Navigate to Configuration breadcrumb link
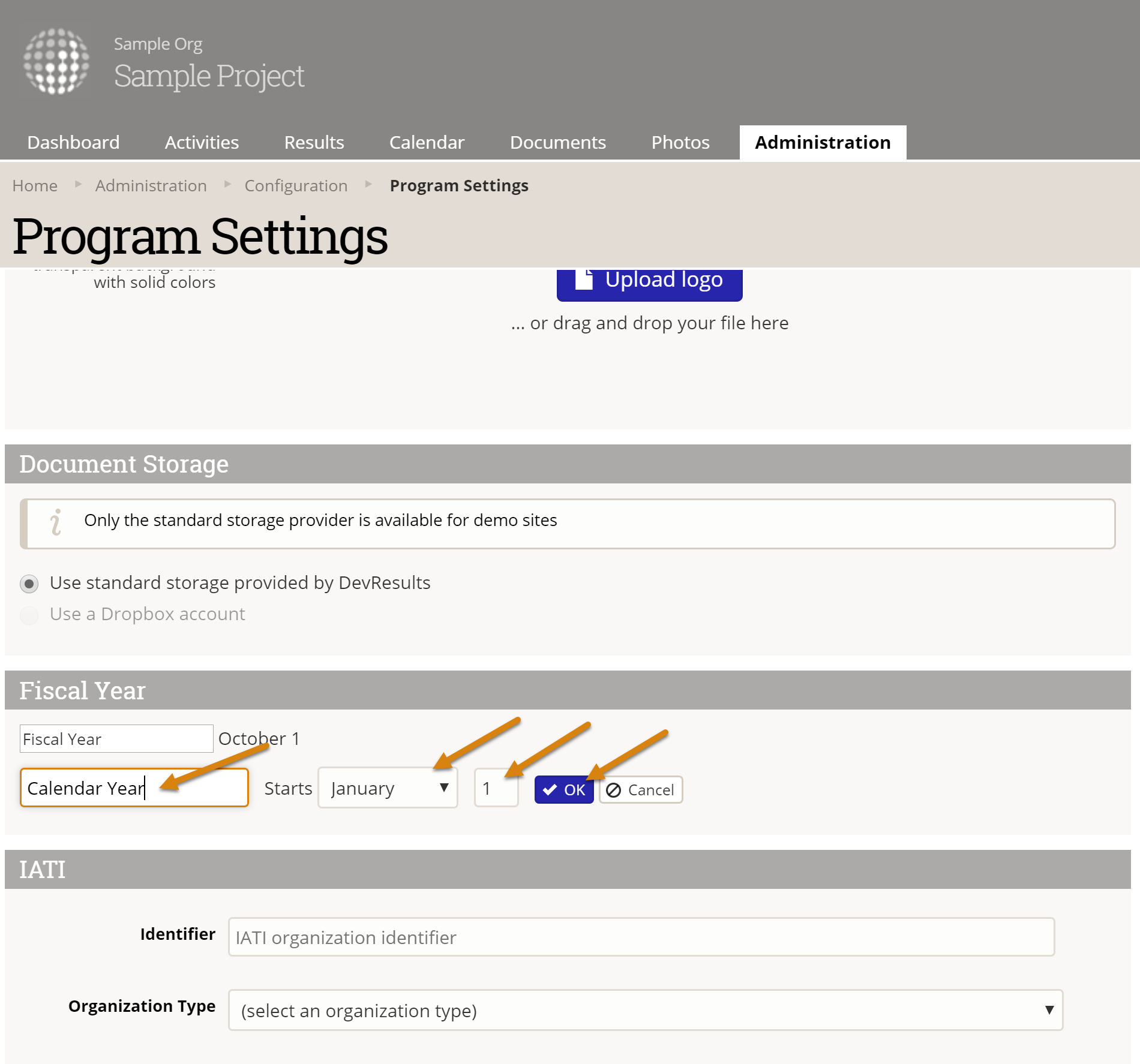This screenshot has height=1064, width=1140. (296, 186)
